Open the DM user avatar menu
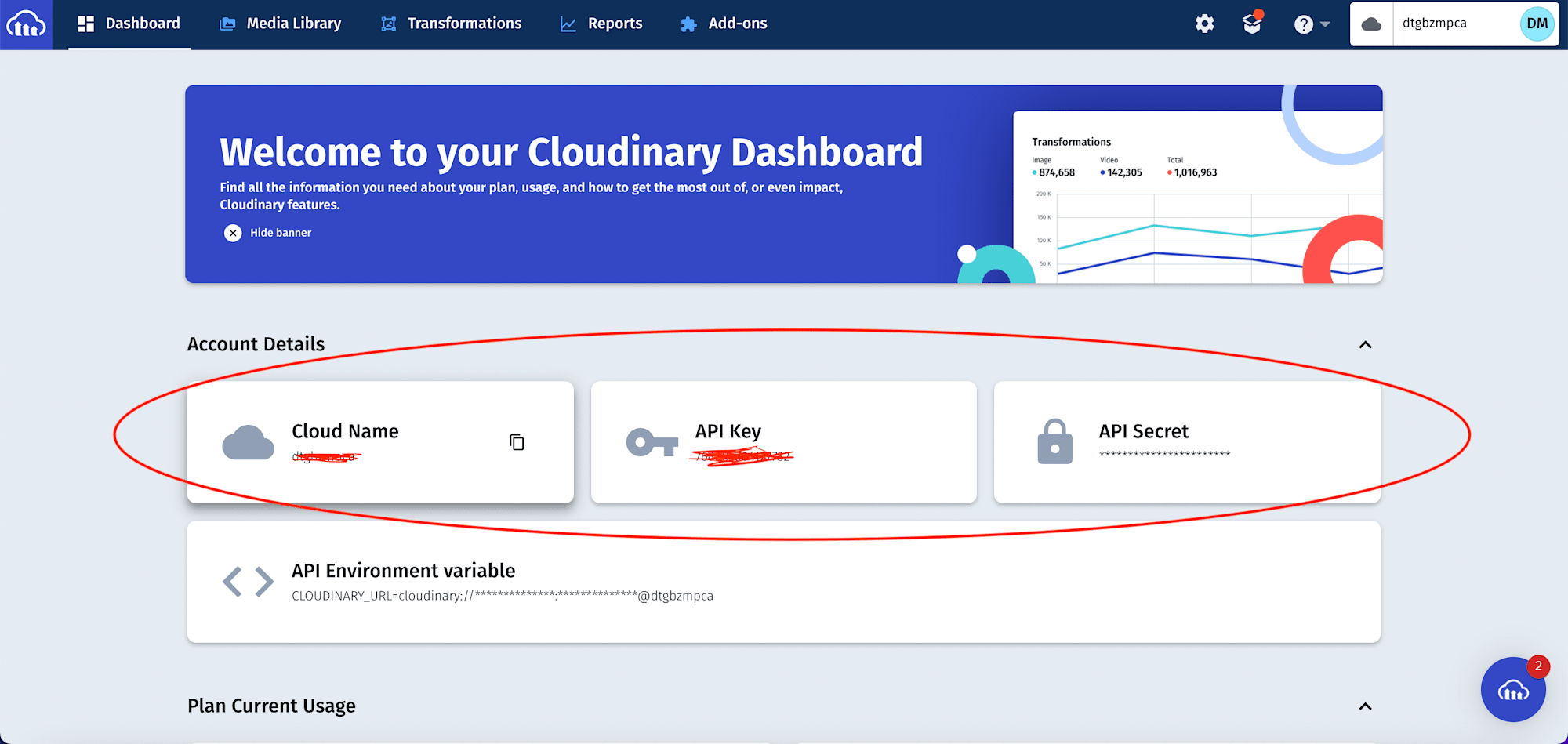 coord(1537,24)
